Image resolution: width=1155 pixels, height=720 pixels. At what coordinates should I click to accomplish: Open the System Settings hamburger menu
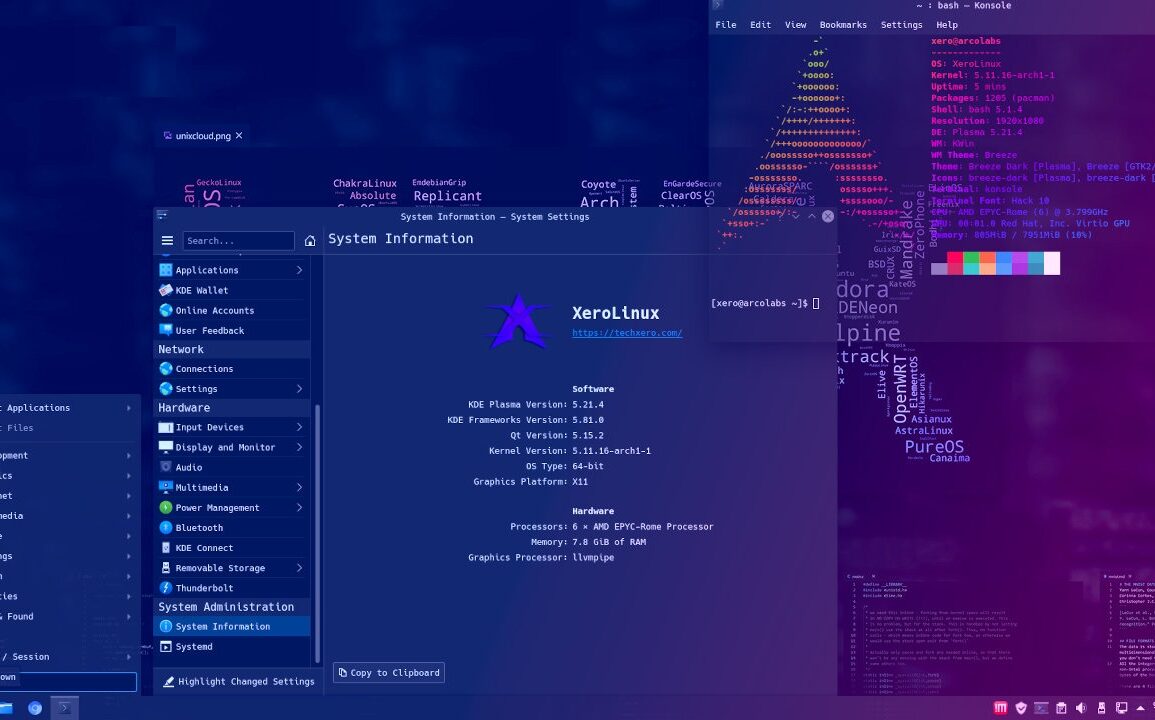167,241
